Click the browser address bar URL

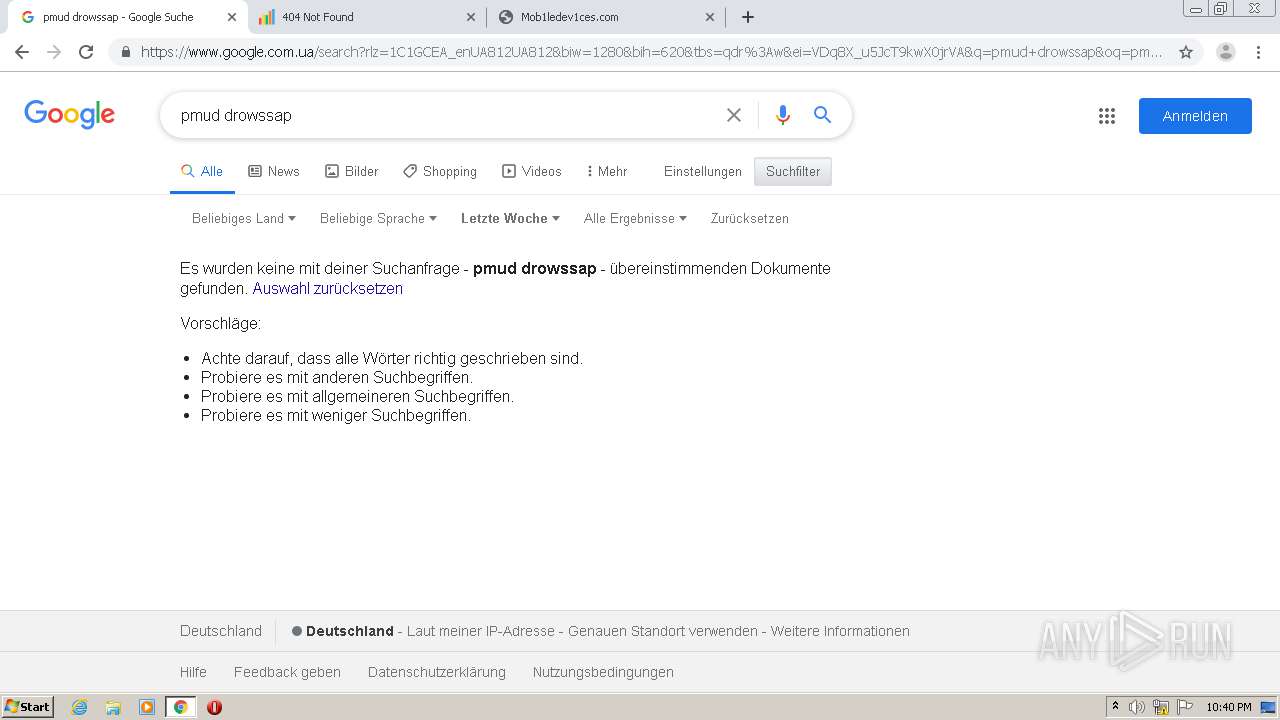pyautogui.click(x=650, y=52)
